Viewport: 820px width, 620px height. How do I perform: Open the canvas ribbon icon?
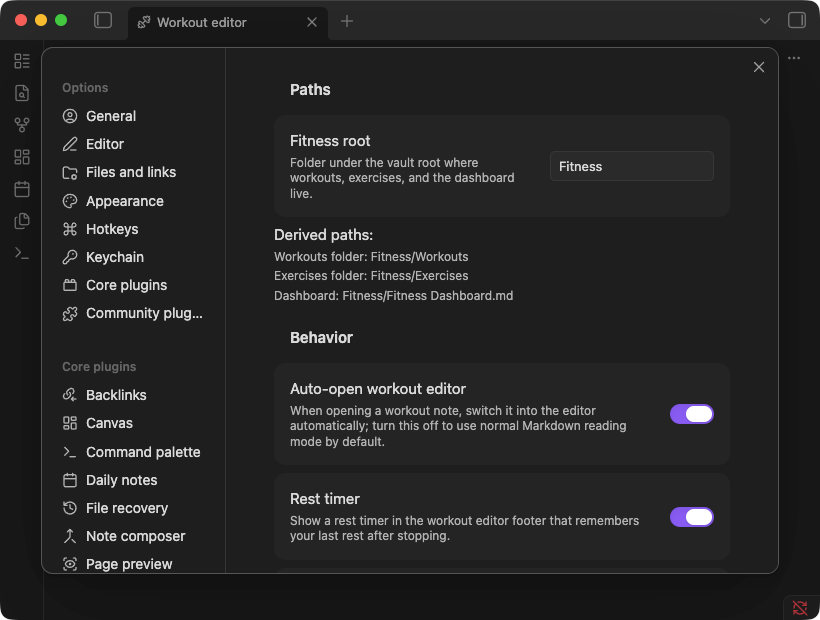[x=22, y=157]
